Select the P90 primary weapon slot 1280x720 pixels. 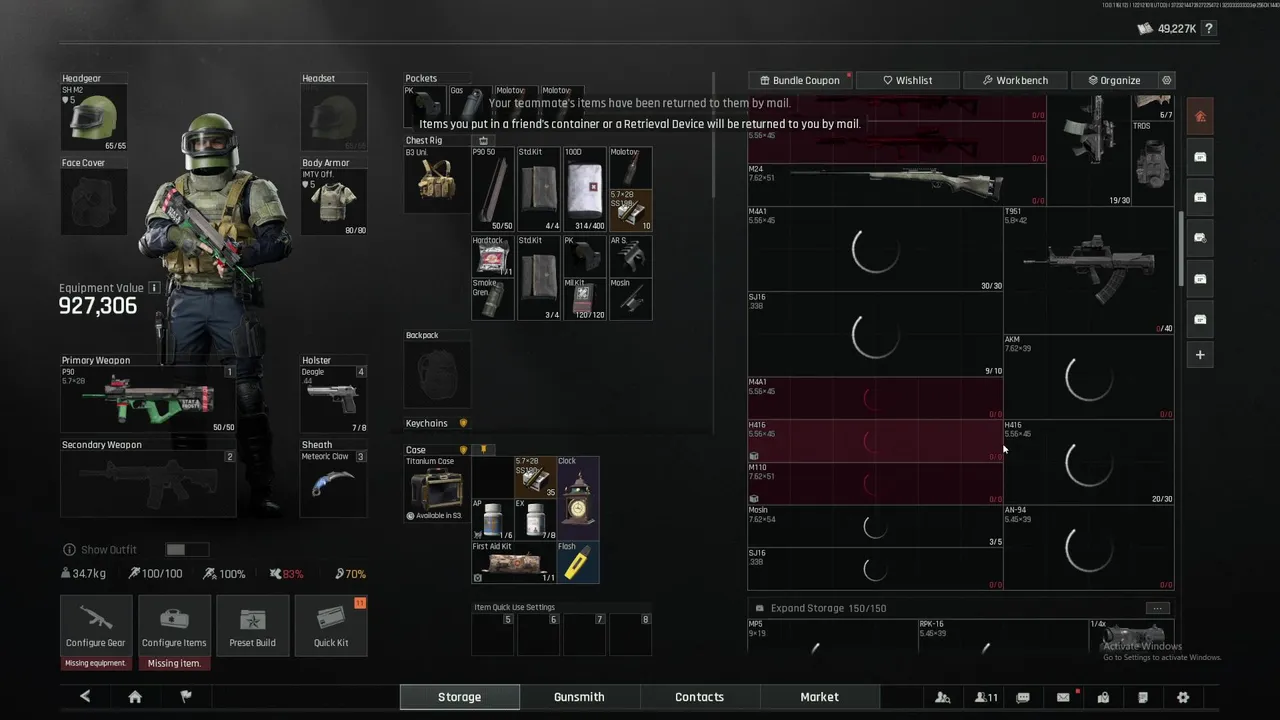[149, 398]
